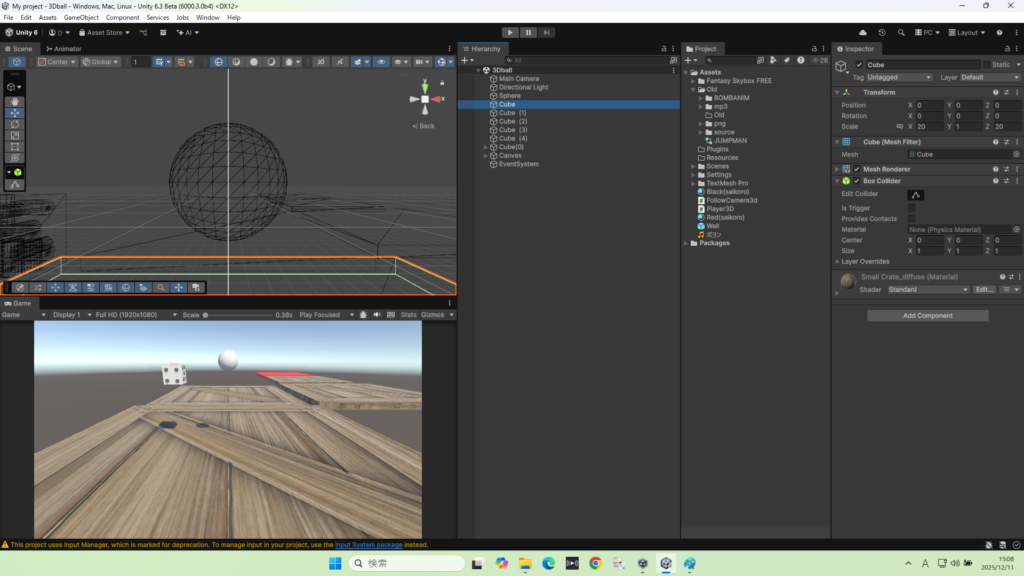Click the Play button

pos(510,32)
